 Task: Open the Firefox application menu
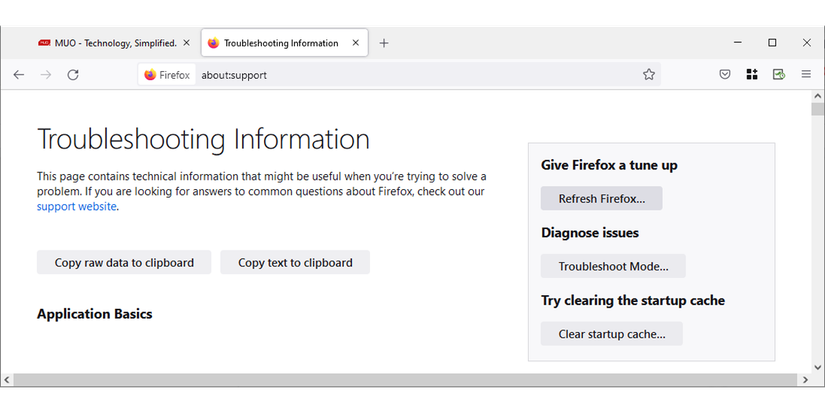point(806,75)
